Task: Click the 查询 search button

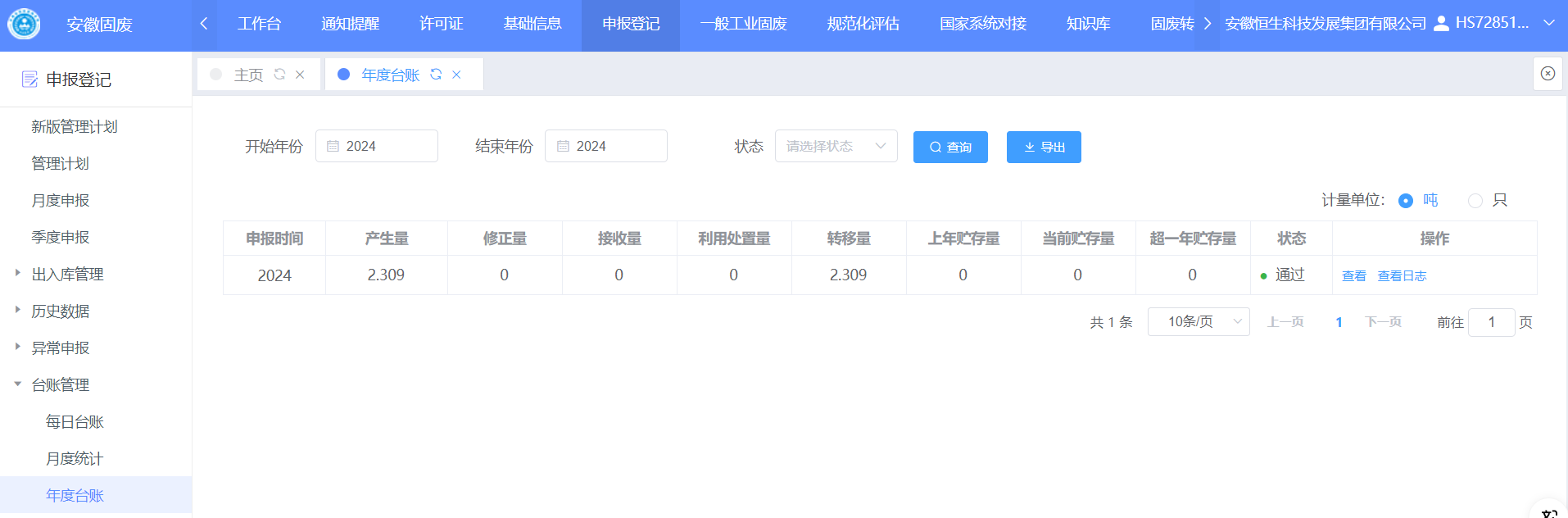Action: coord(950,148)
